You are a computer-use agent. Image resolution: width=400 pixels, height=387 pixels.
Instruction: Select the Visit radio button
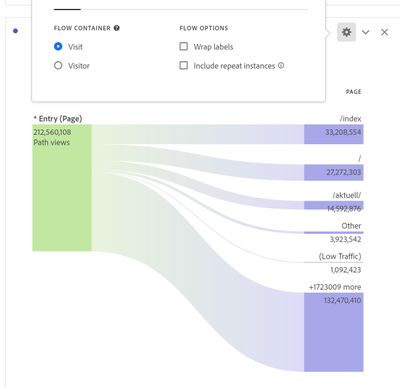point(58,46)
